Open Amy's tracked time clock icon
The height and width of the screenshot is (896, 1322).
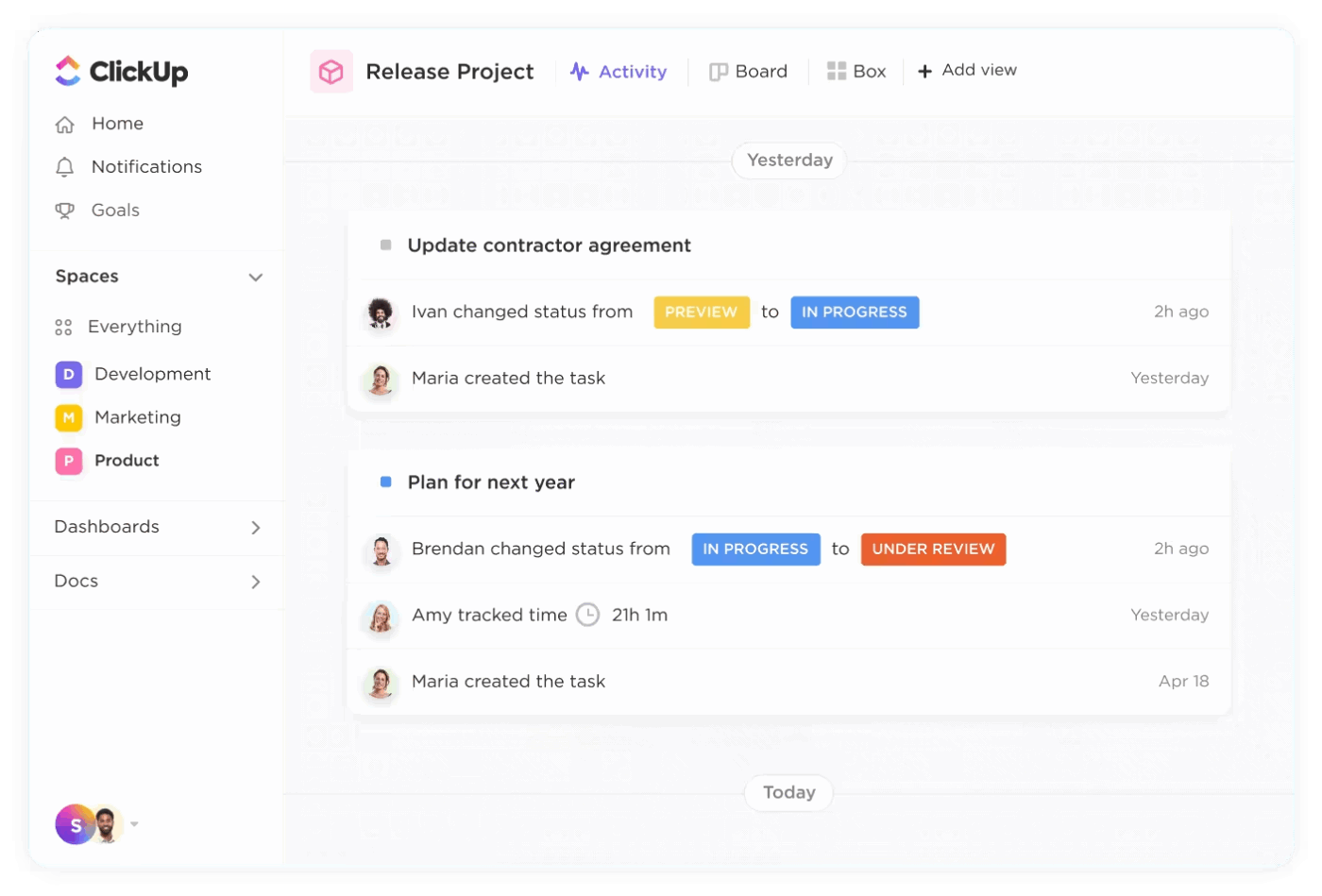587,615
